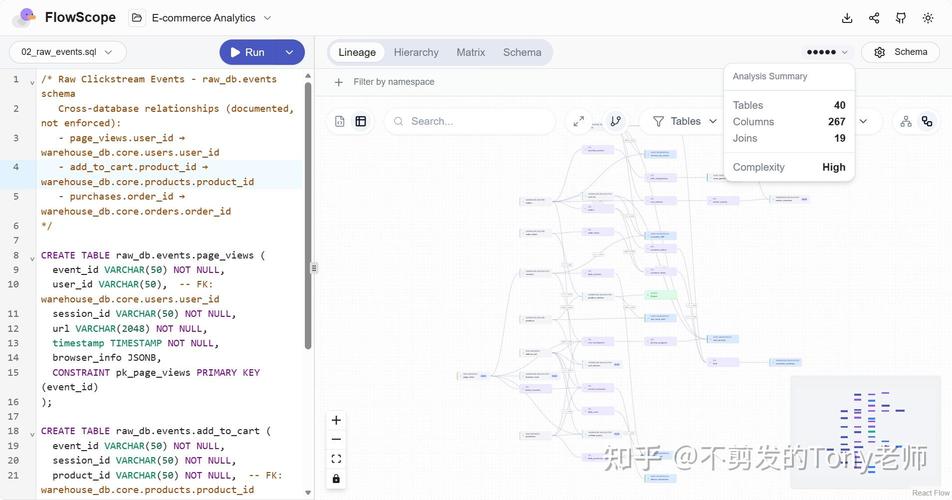Viewport: 952px width, 500px height.
Task: Click the code editor vertical scrollbar thumb
Action: (308, 215)
